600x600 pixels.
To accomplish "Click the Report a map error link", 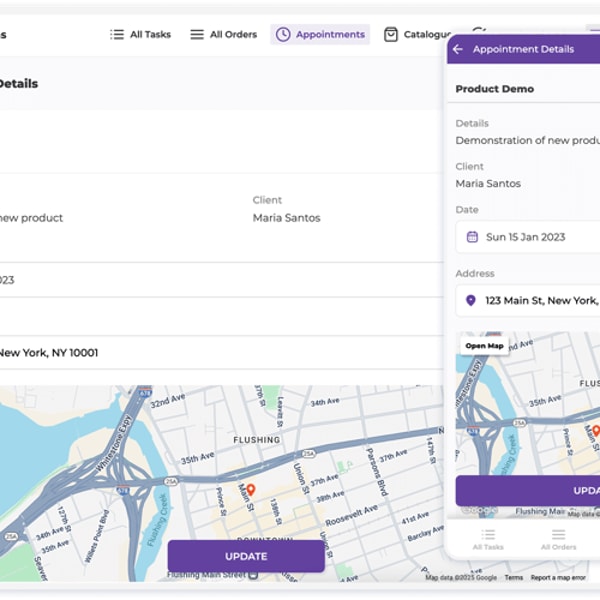I will (x=558, y=577).
